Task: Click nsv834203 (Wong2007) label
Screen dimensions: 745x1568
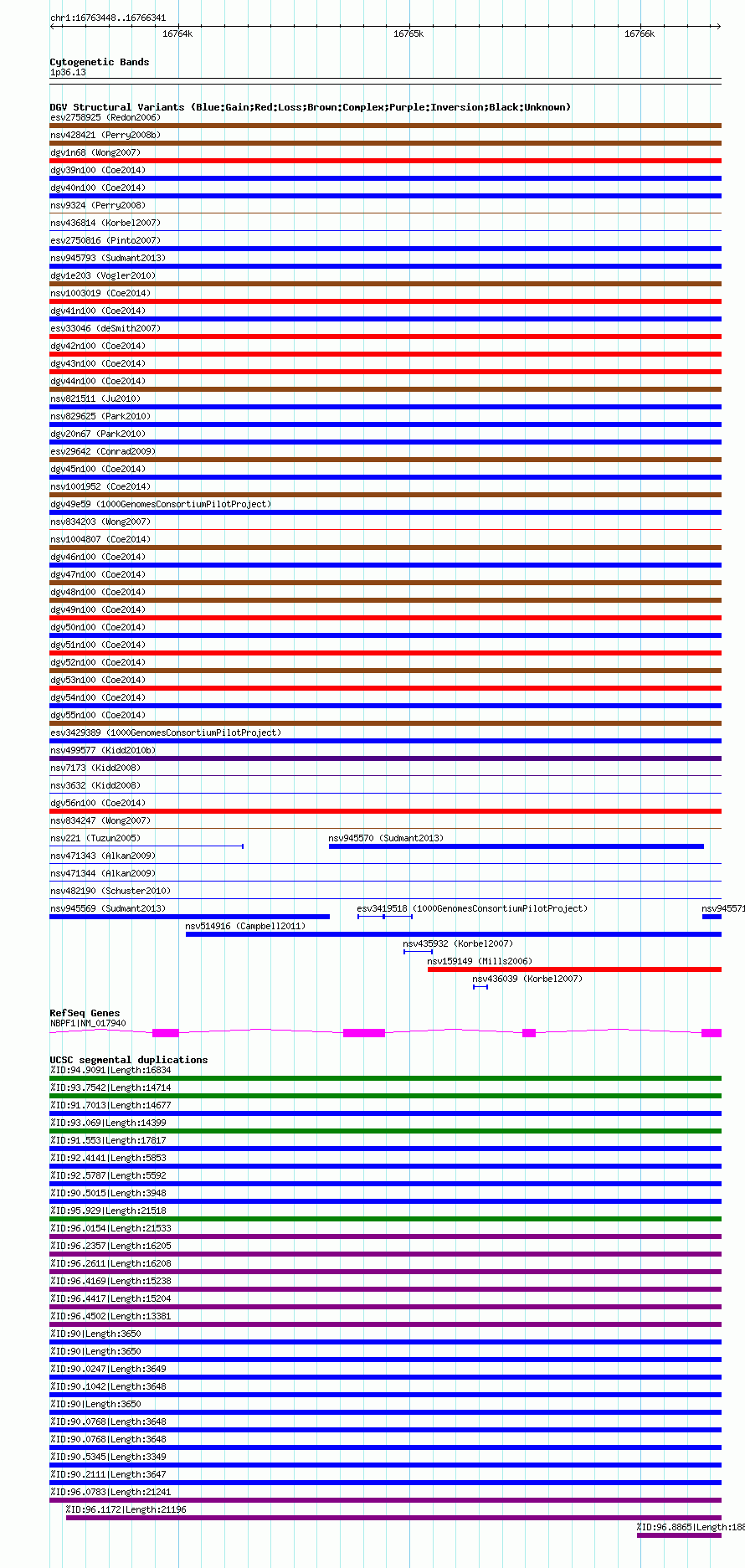Action: pyautogui.click(x=100, y=522)
